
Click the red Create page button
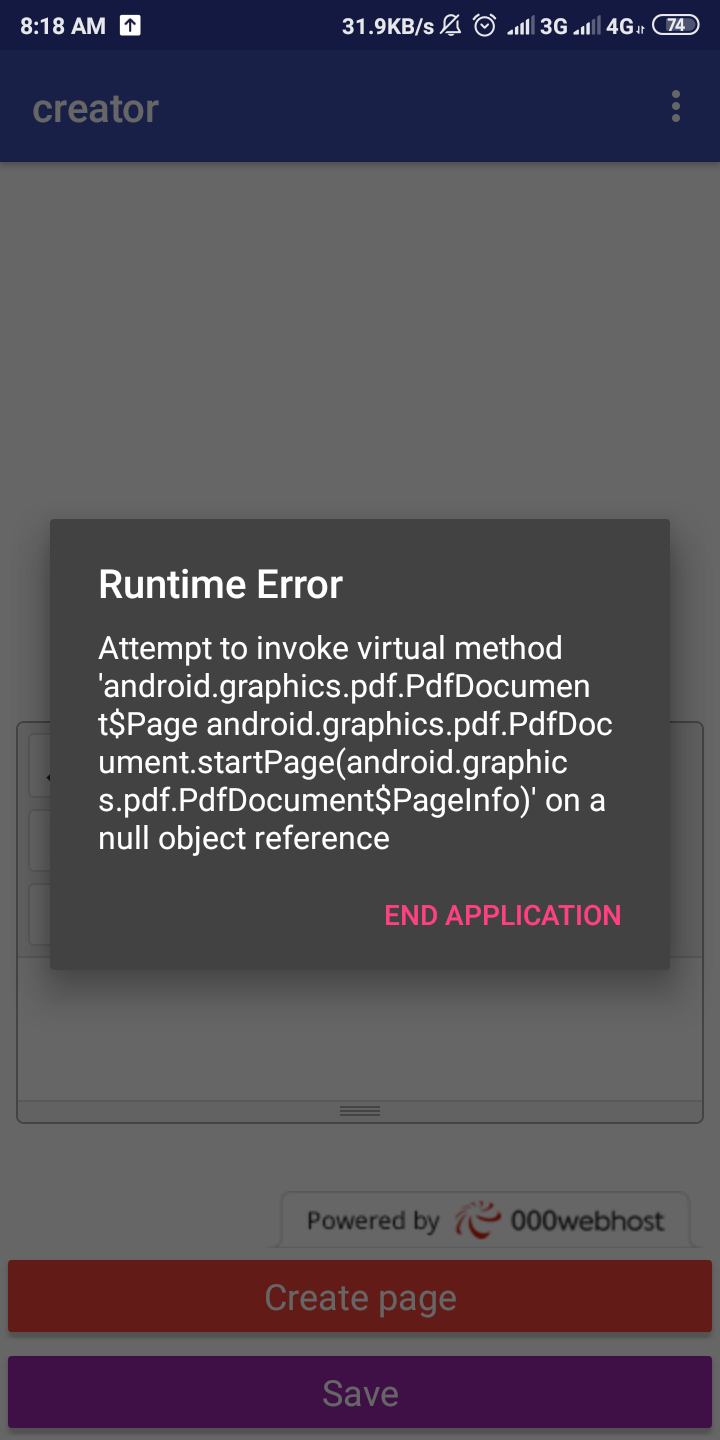coord(360,1297)
